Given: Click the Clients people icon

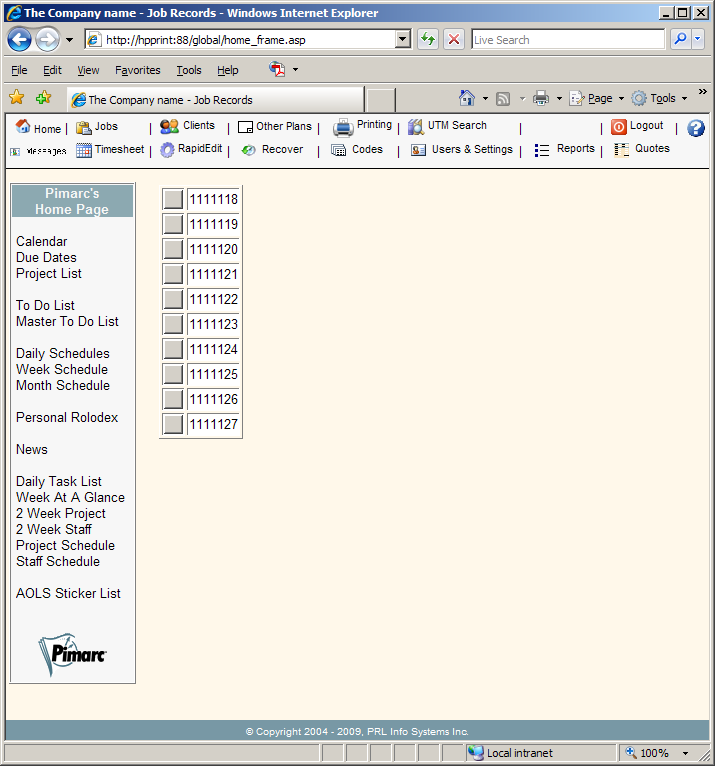Looking at the screenshot, I should (169, 127).
